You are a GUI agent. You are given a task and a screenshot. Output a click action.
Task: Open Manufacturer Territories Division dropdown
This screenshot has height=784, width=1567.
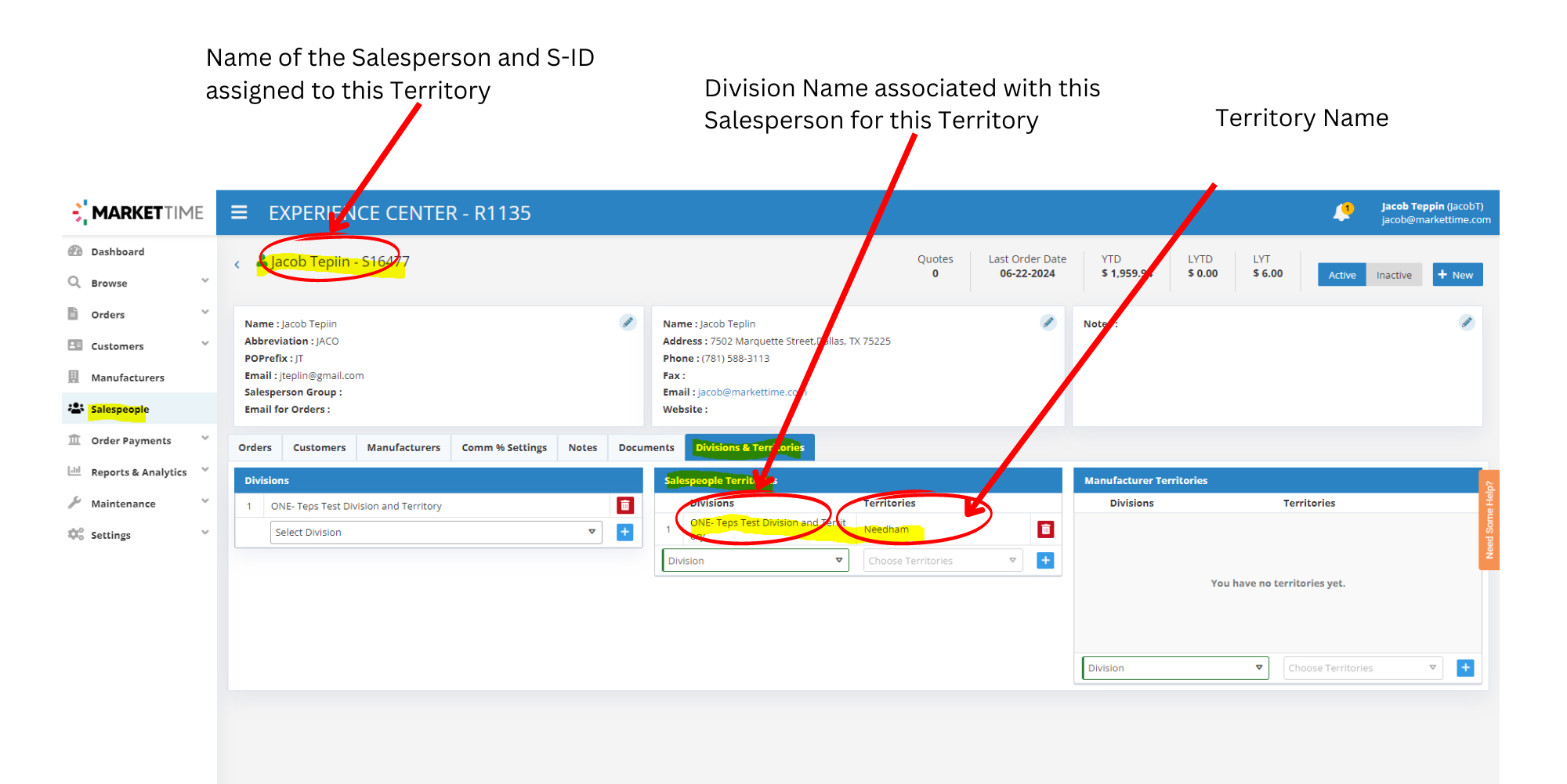1175,668
